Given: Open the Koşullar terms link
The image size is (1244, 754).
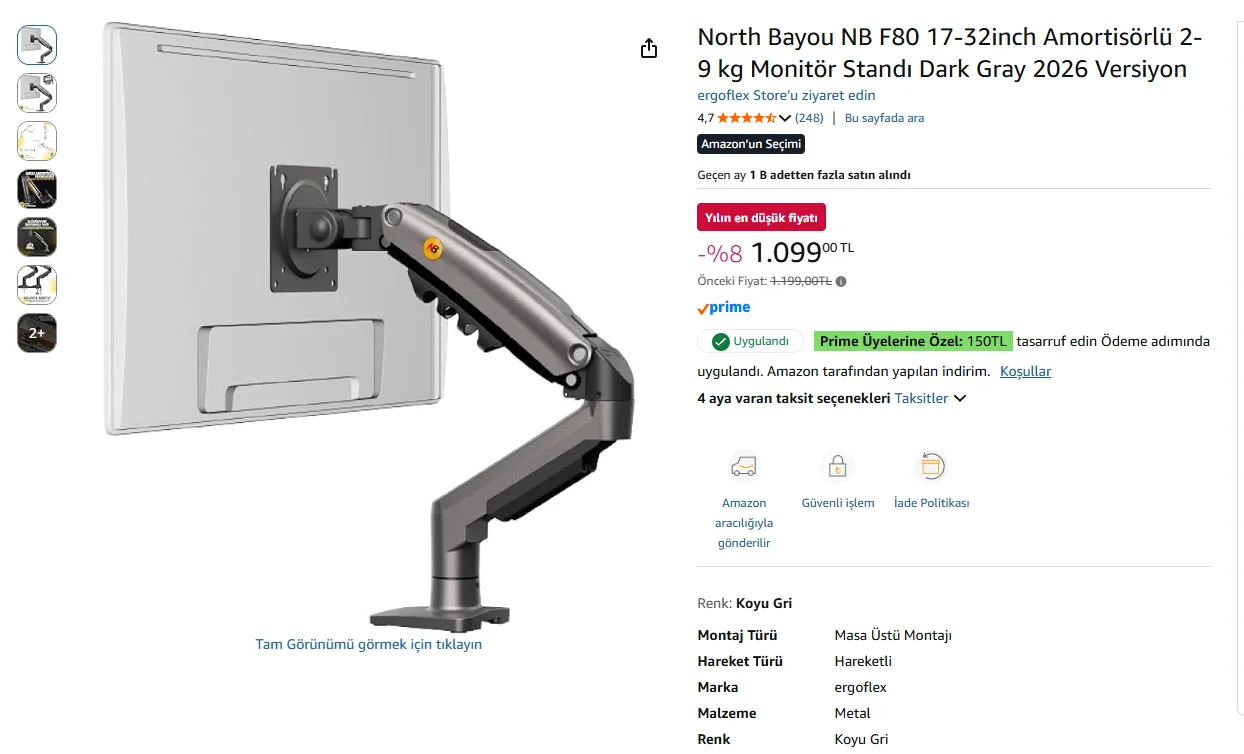Looking at the screenshot, I should [1025, 371].
